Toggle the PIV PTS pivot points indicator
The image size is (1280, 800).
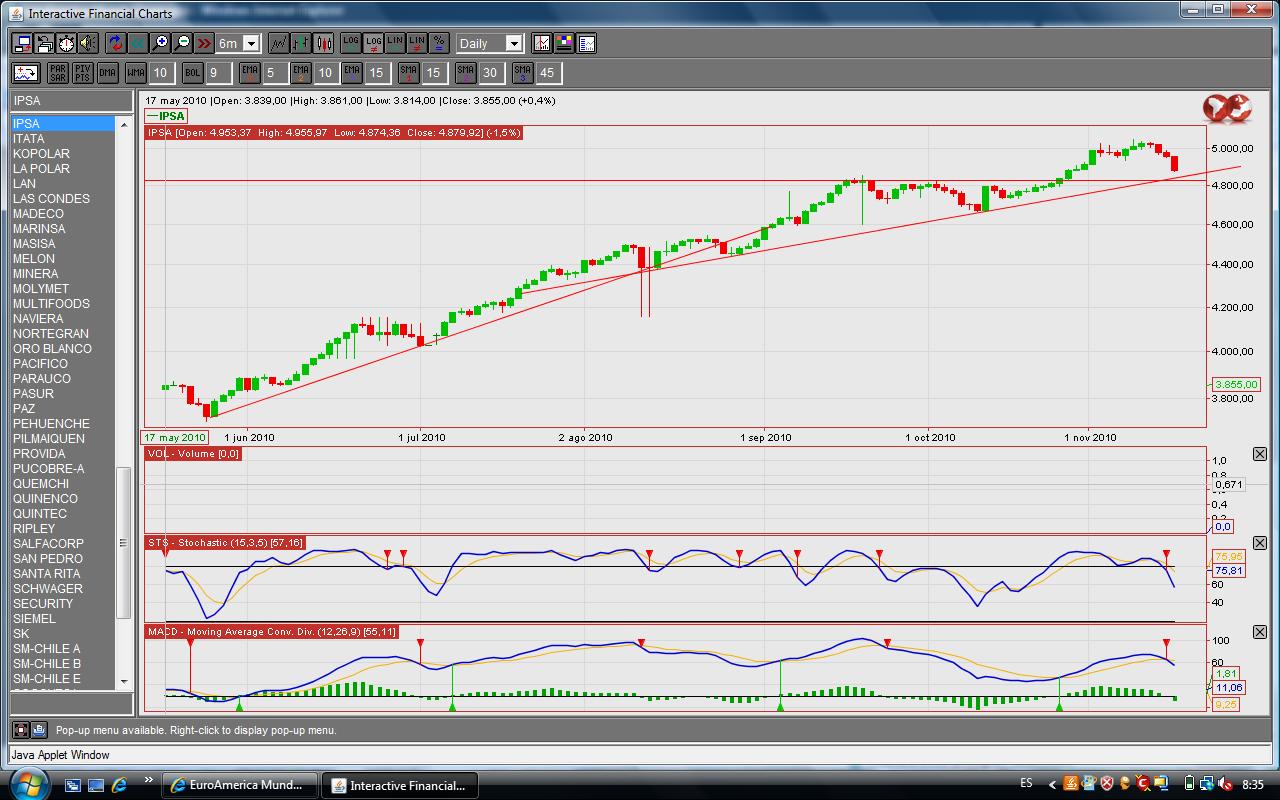pyautogui.click(x=83, y=73)
